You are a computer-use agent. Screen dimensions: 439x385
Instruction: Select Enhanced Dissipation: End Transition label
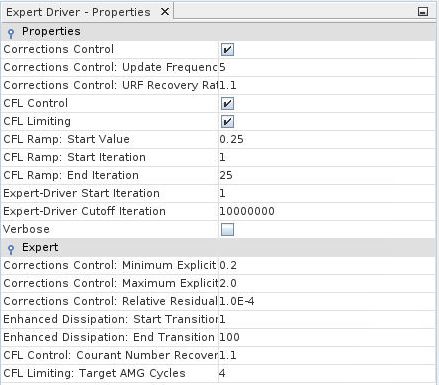coord(109,337)
